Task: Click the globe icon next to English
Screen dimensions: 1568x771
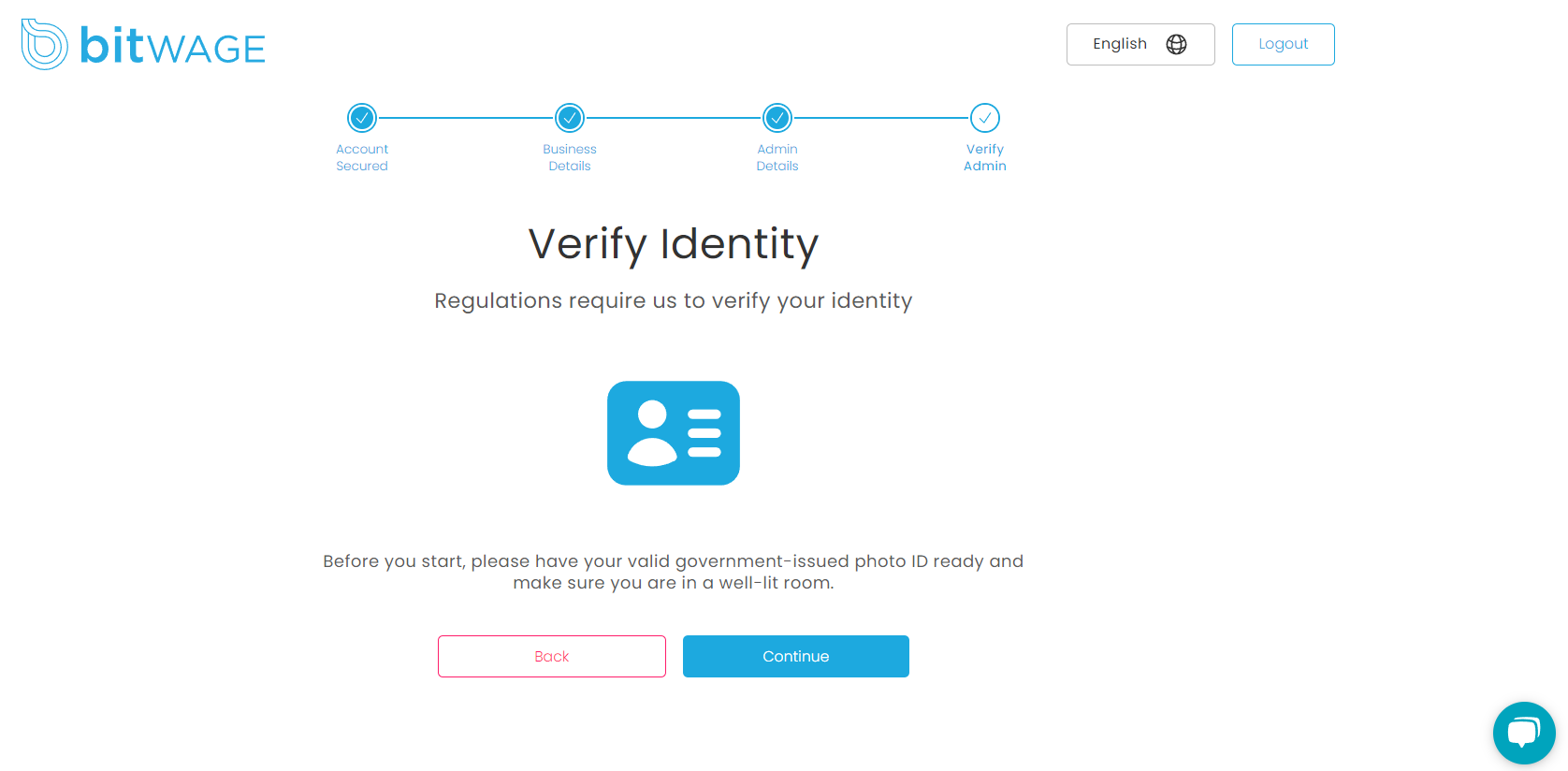Action: coord(1176,44)
